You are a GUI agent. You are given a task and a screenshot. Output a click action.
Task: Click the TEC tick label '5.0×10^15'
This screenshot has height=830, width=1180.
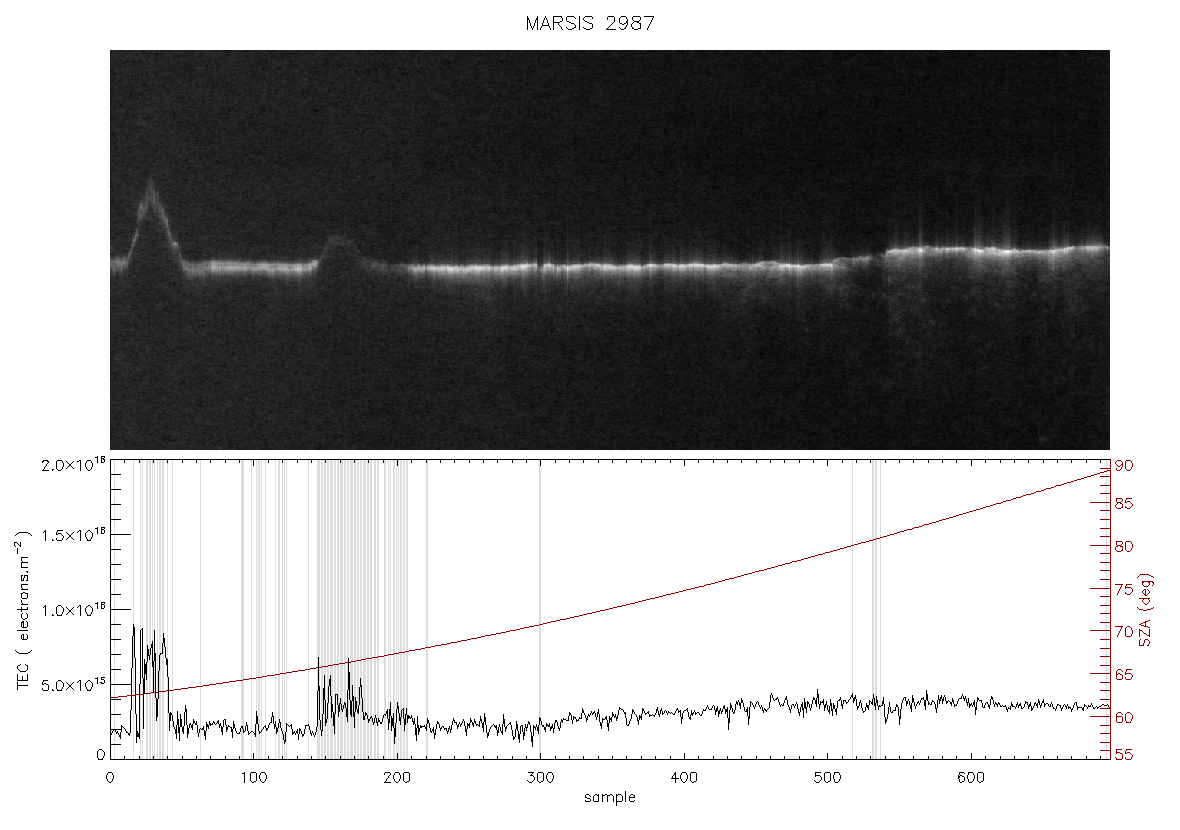[73, 685]
